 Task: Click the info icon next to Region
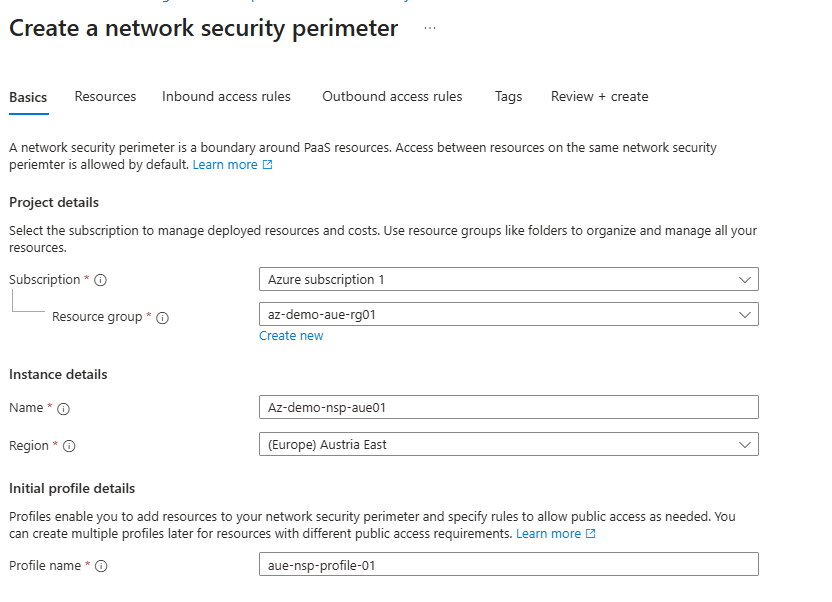tap(69, 447)
